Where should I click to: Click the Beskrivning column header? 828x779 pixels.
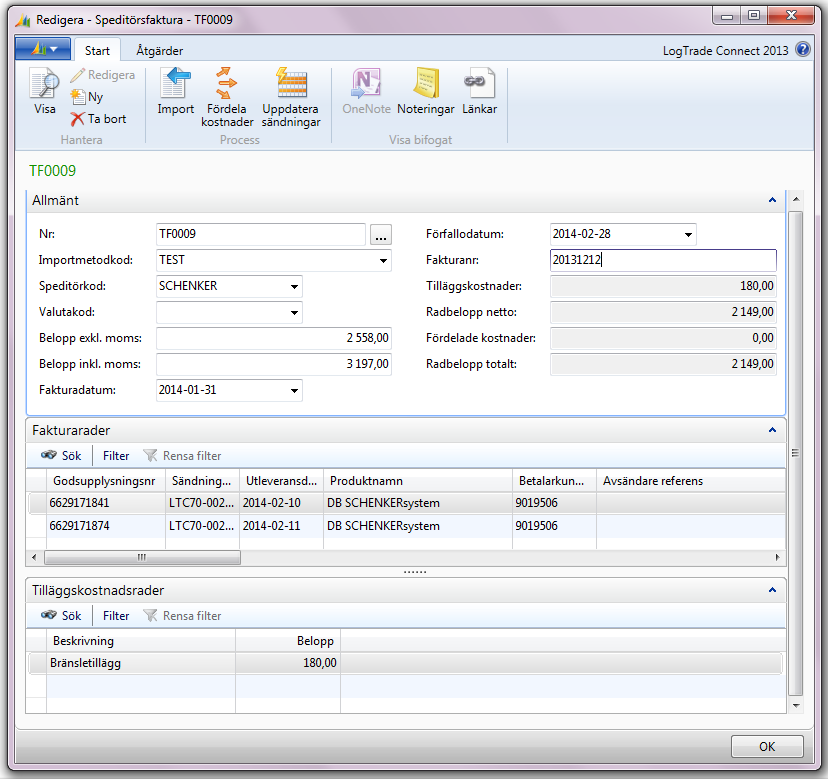click(x=140, y=641)
